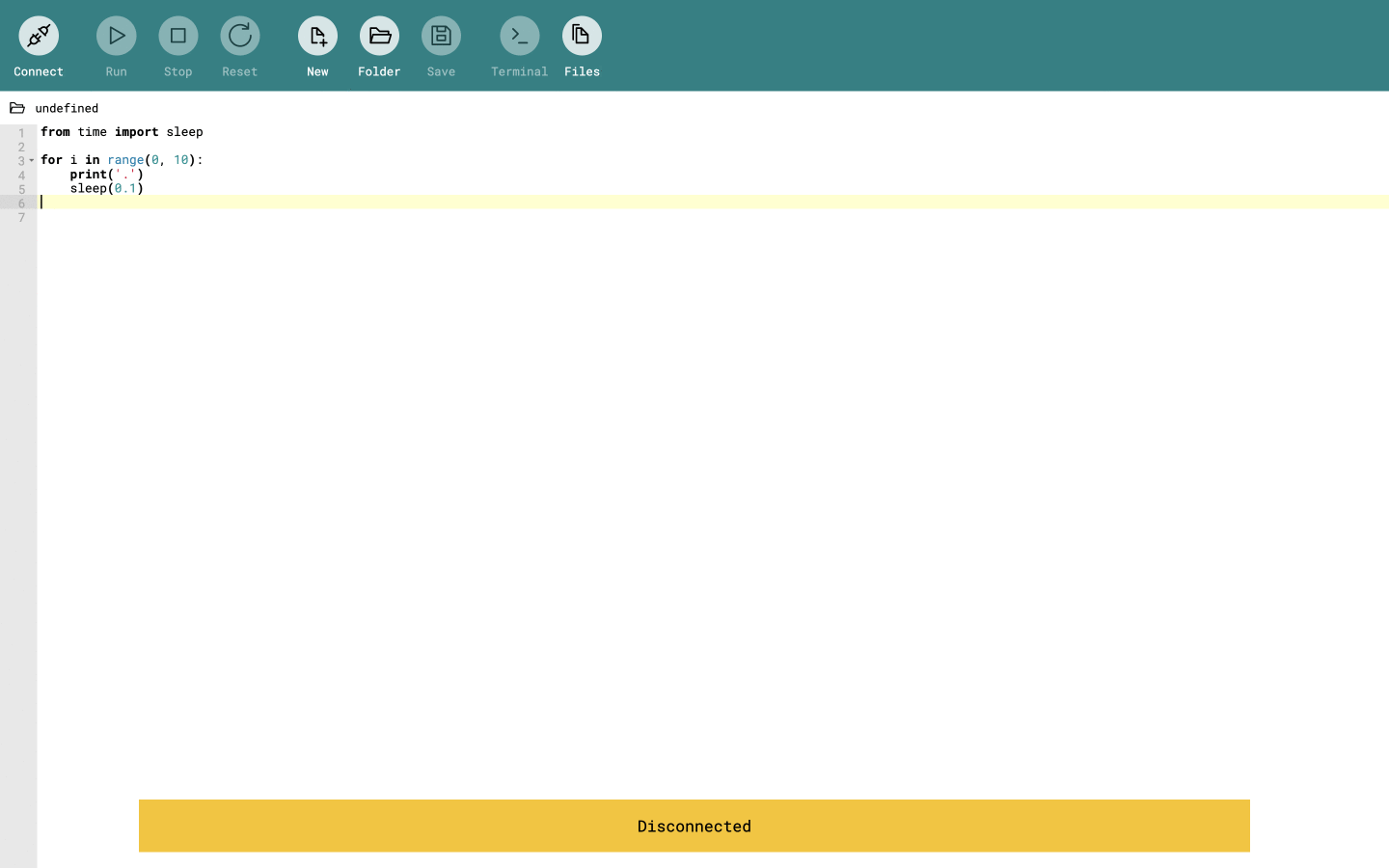Image resolution: width=1389 pixels, height=868 pixels.
Task: Click the Save icon
Action: pyautogui.click(x=441, y=35)
